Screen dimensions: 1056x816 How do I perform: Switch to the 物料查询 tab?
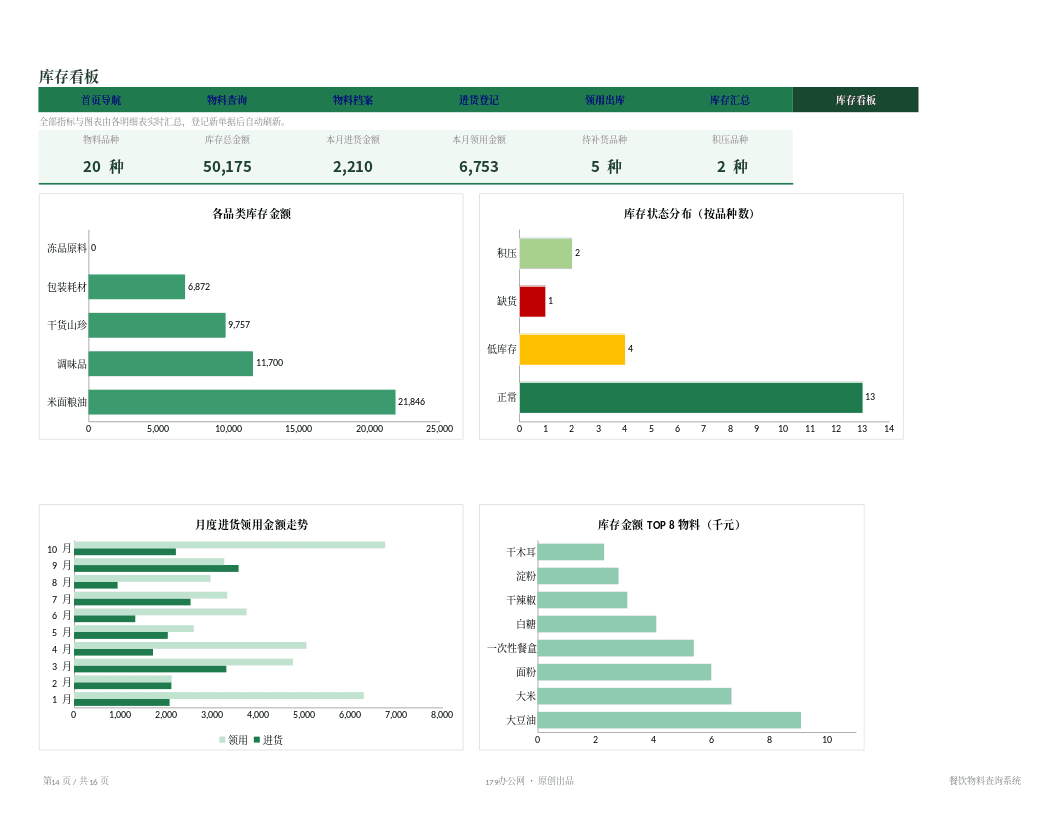227,100
